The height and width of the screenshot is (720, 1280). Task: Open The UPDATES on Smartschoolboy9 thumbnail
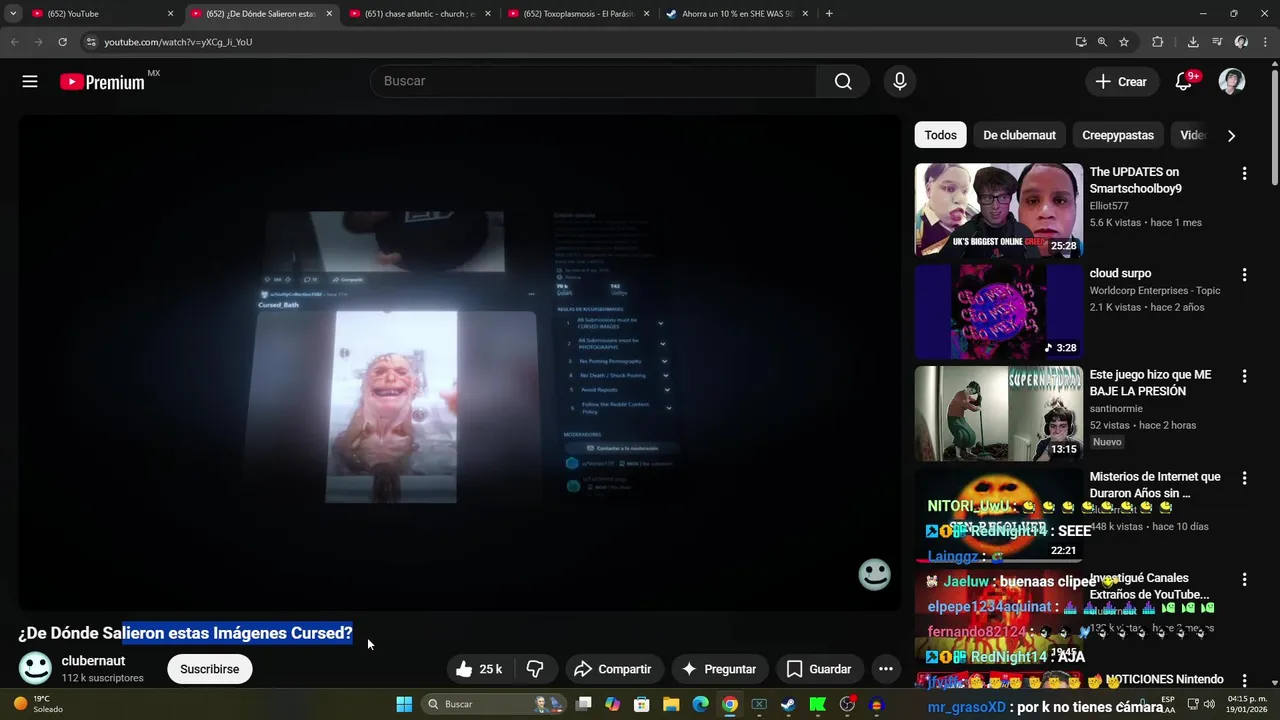[998, 210]
